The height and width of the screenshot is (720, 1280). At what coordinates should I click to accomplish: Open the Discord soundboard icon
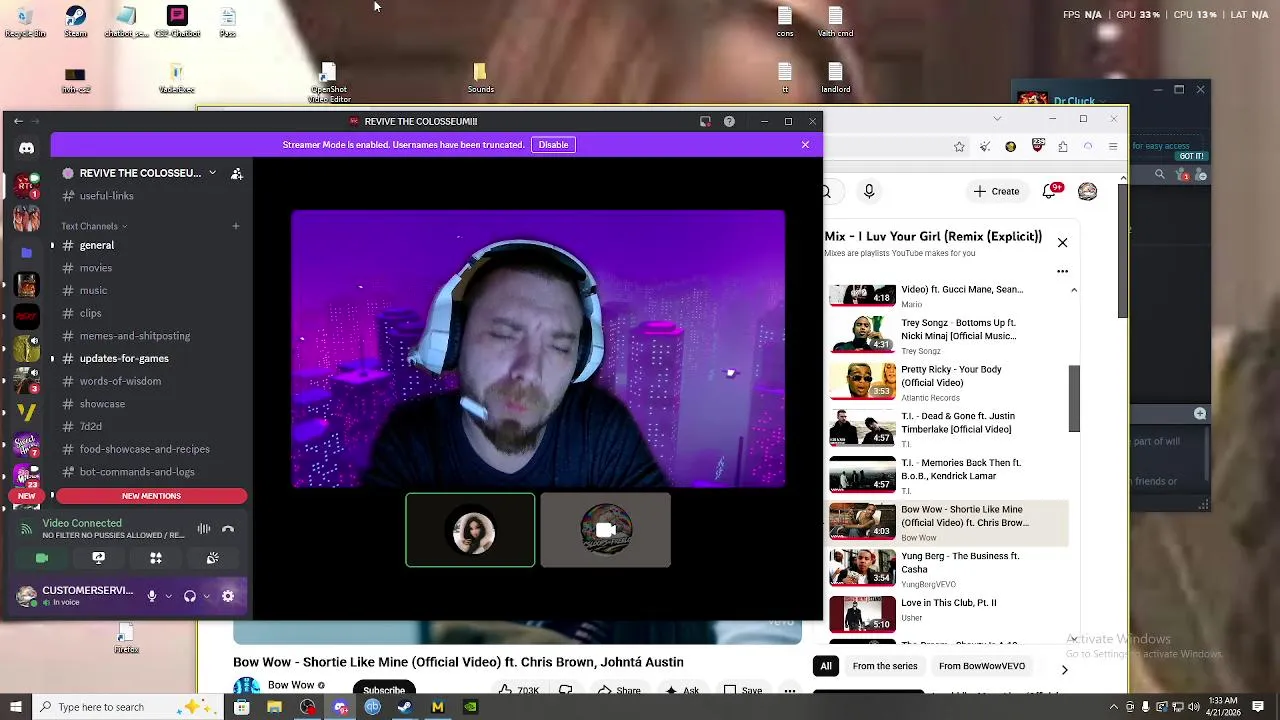pyautogui.click(x=212, y=558)
